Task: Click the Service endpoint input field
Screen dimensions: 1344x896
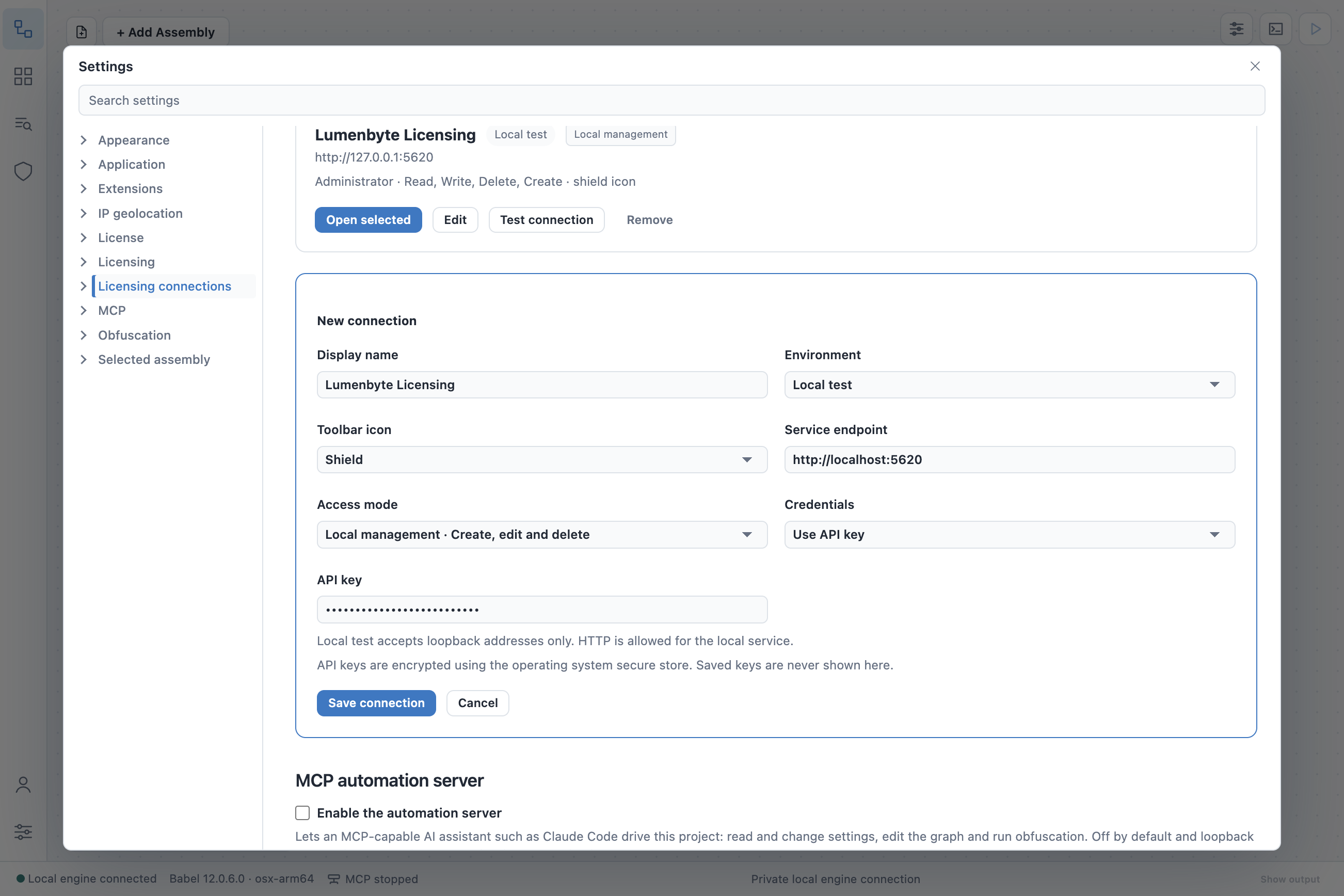Action: (1009, 459)
